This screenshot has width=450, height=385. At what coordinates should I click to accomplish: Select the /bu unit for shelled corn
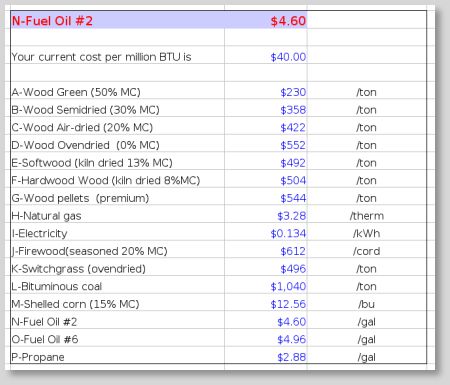367,304
